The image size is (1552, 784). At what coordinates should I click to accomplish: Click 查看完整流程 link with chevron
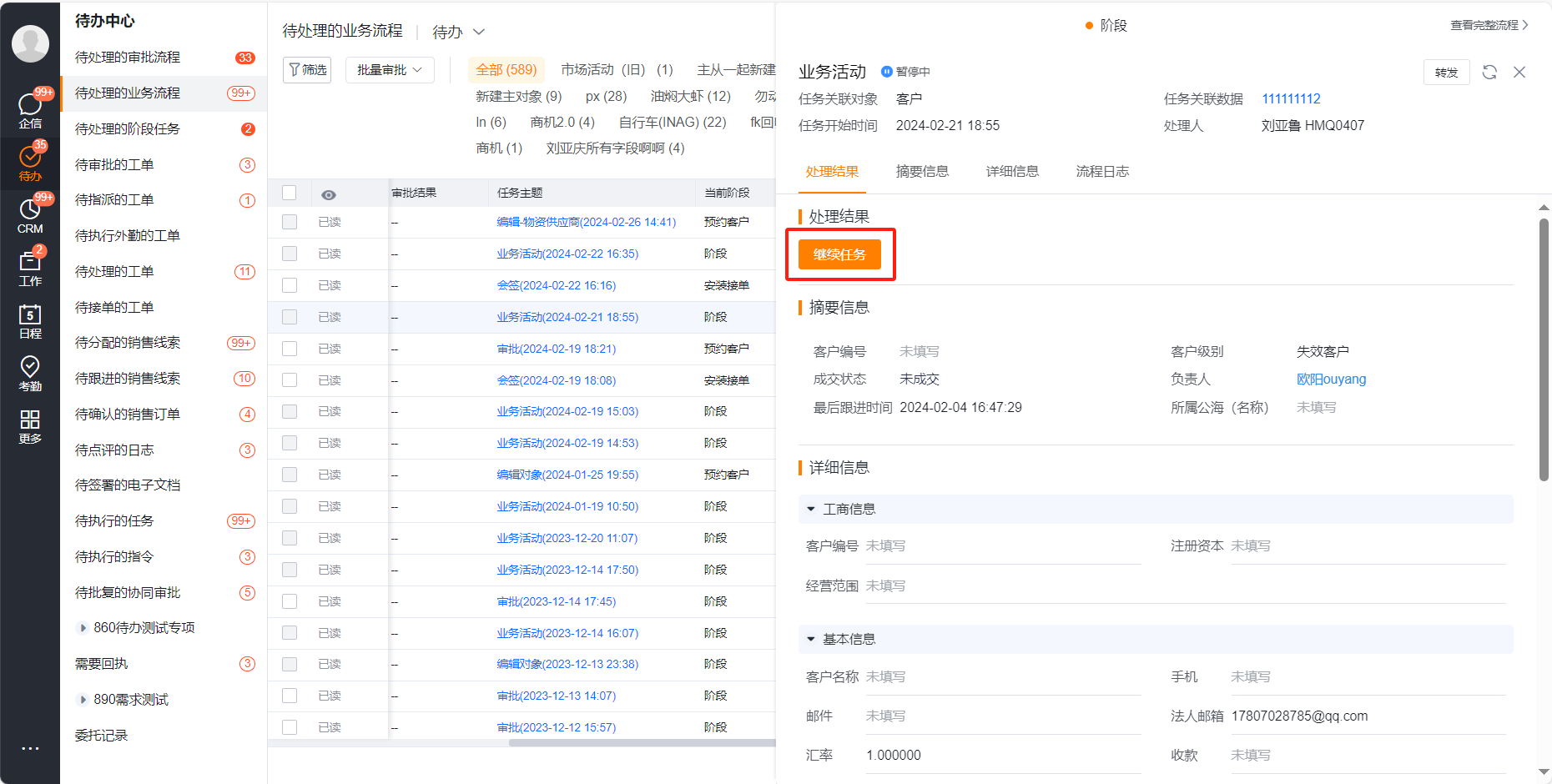coord(1489,25)
